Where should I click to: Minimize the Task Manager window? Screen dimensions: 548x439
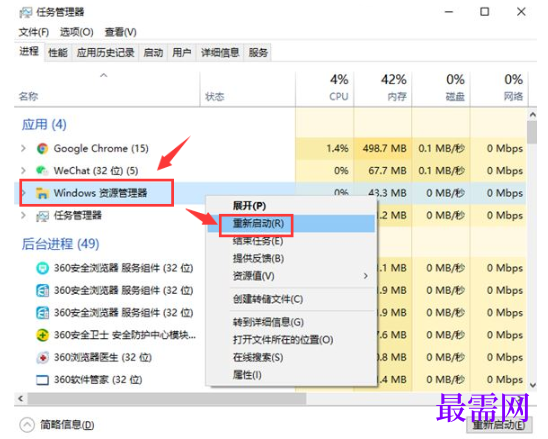pos(449,12)
